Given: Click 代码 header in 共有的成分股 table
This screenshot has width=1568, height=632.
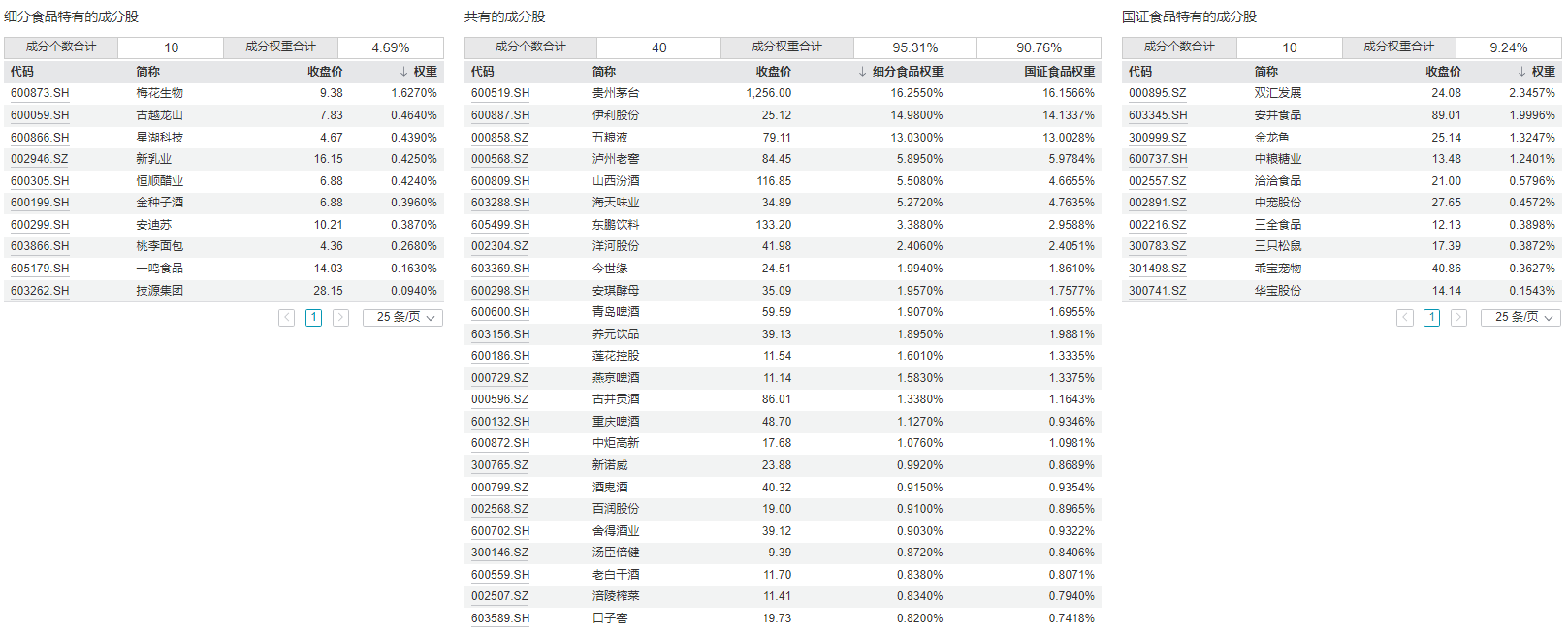Looking at the screenshot, I should click(483, 72).
